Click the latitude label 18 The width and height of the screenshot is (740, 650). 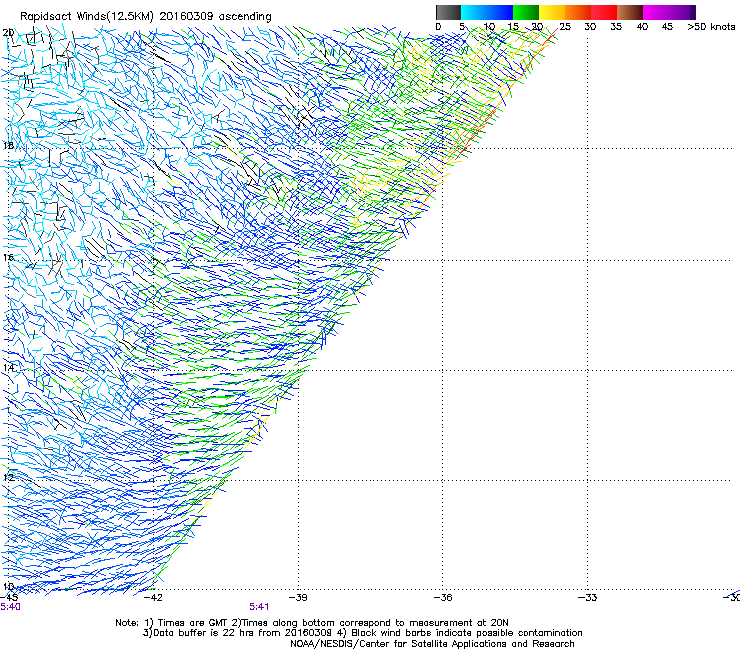click(8, 145)
